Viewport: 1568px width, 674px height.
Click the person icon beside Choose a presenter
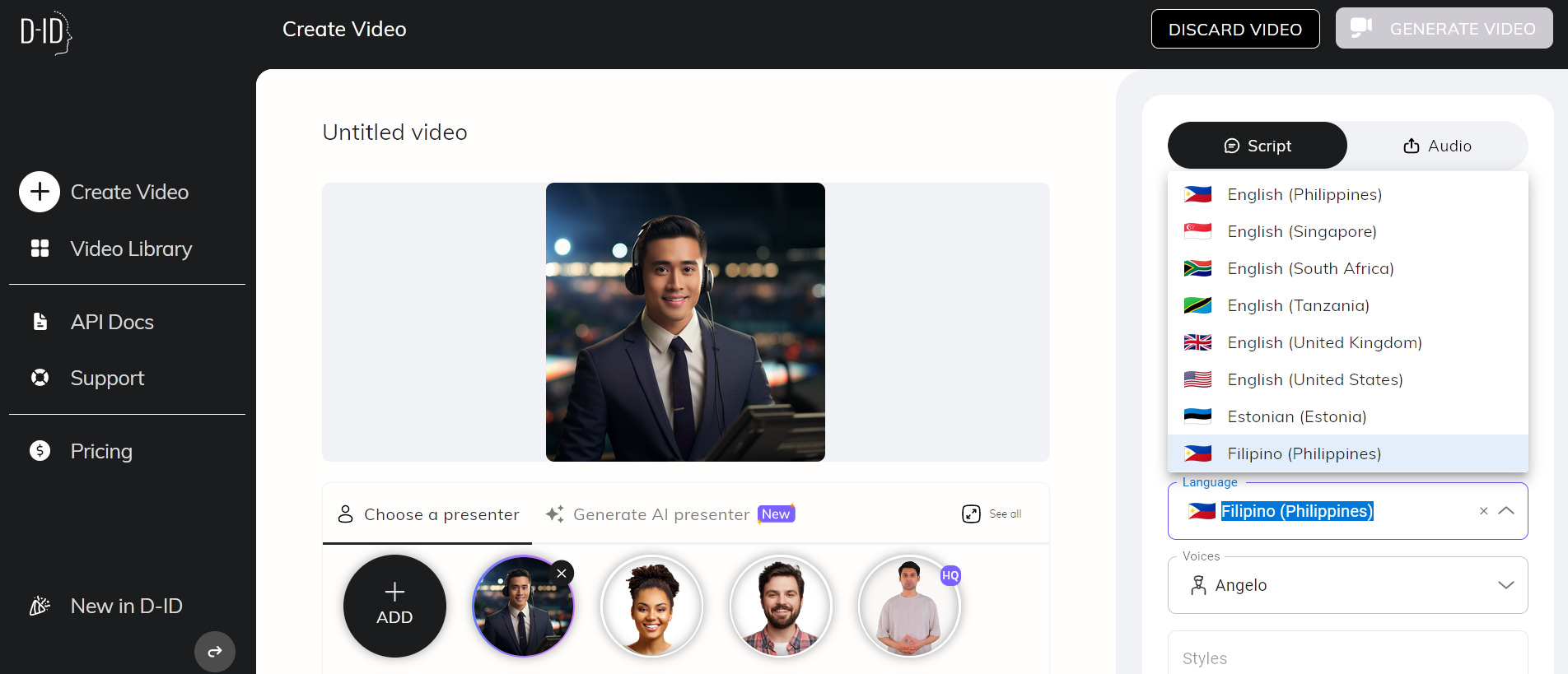(346, 514)
